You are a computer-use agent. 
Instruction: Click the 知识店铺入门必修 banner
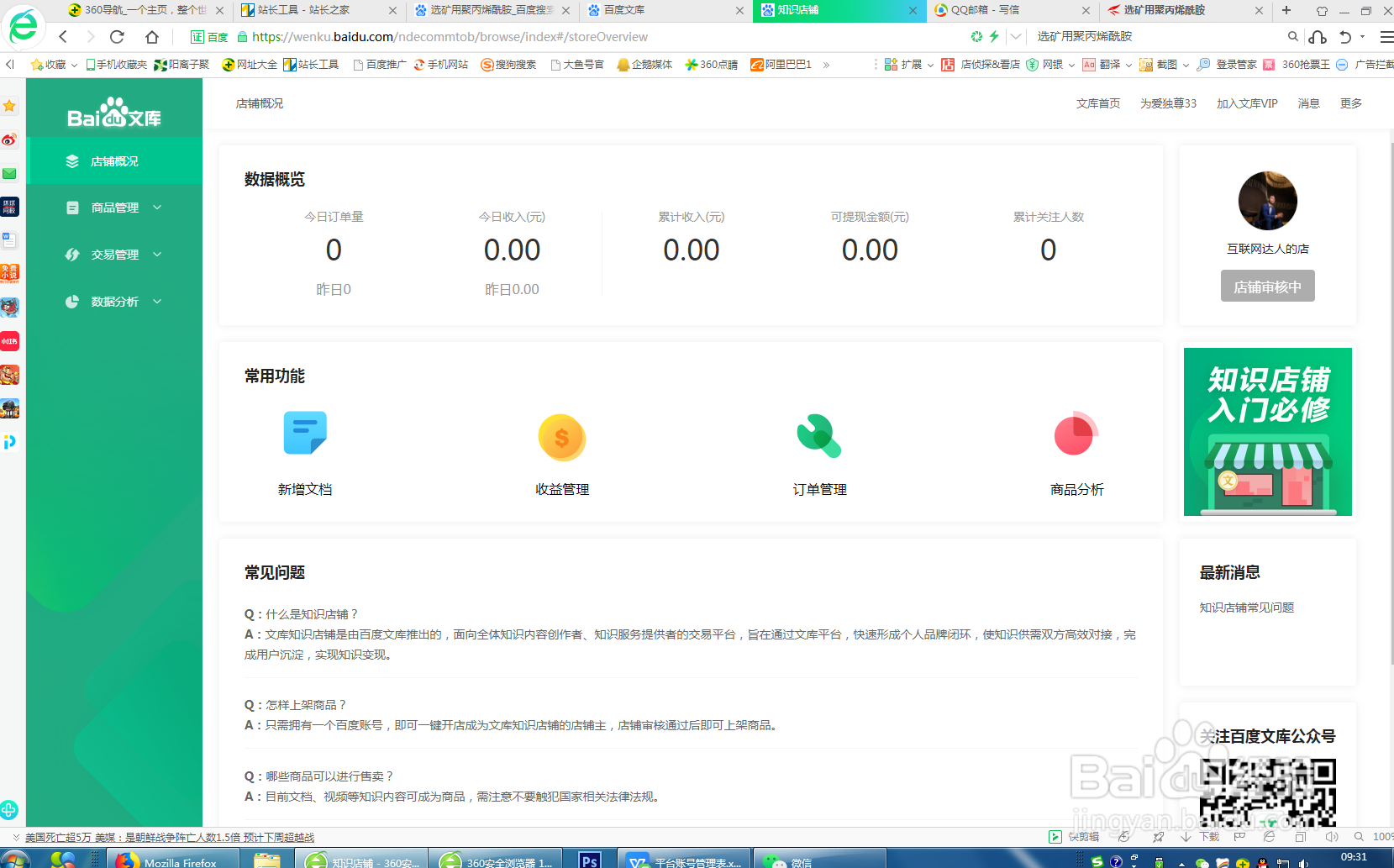tap(1267, 431)
